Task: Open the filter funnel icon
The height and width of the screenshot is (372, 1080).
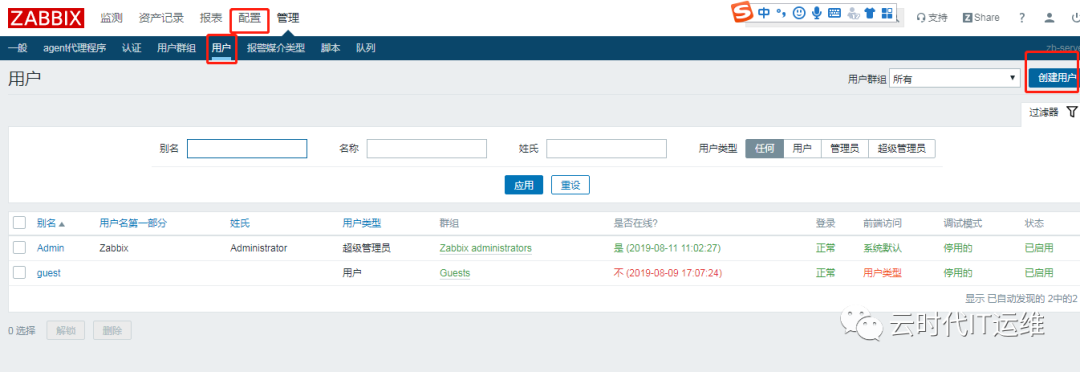Action: pos(1072,112)
